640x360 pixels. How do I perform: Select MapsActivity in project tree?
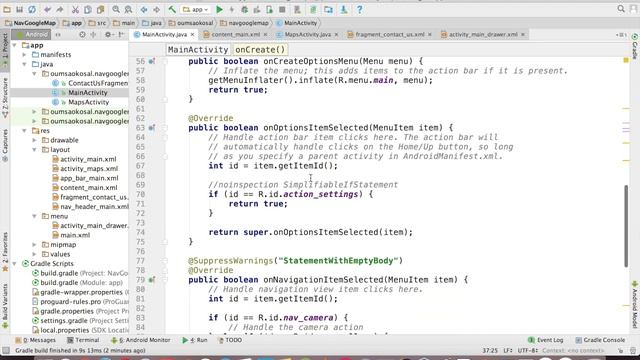tap(88, 102)
